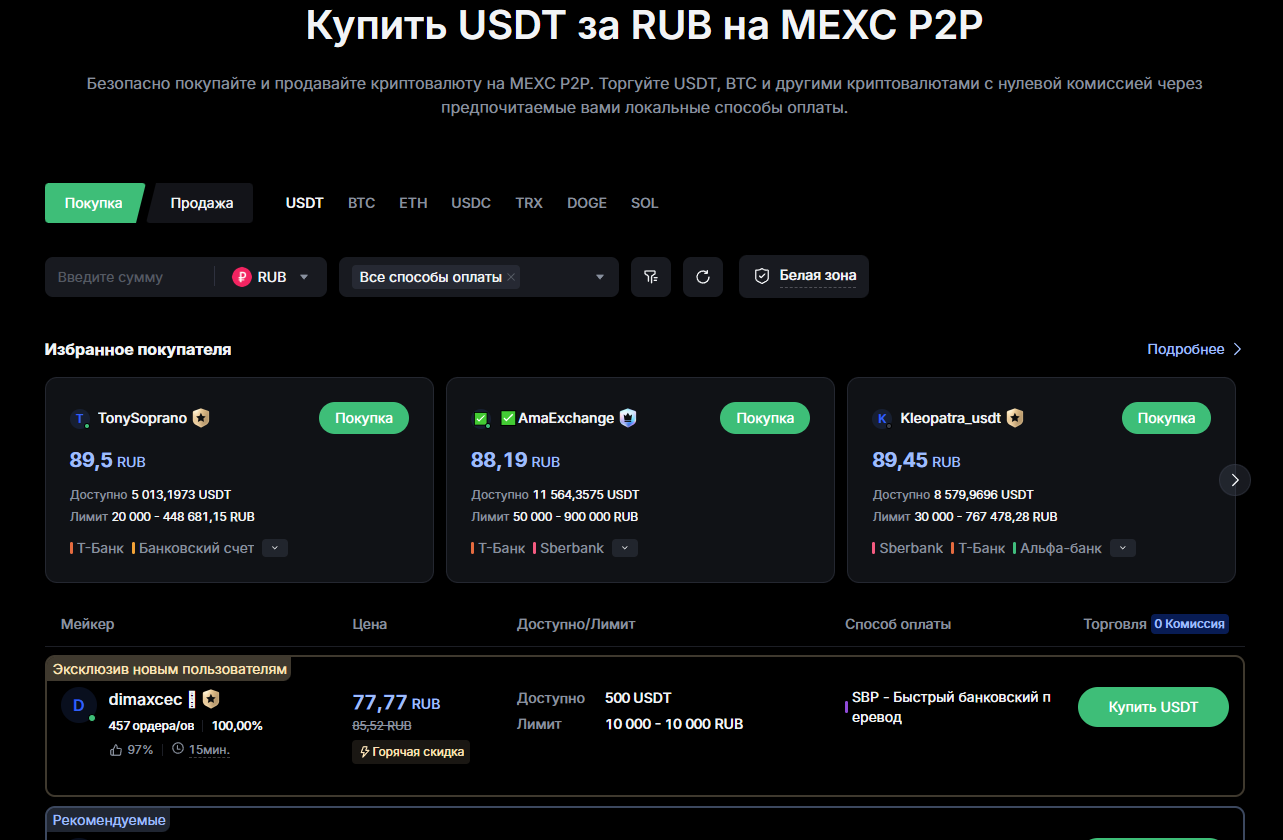Image resolution: width=1283 pixels, height=840 pixels.
Task: Remove the Все способы оплаты filter tag
Action: coord(511,277)
